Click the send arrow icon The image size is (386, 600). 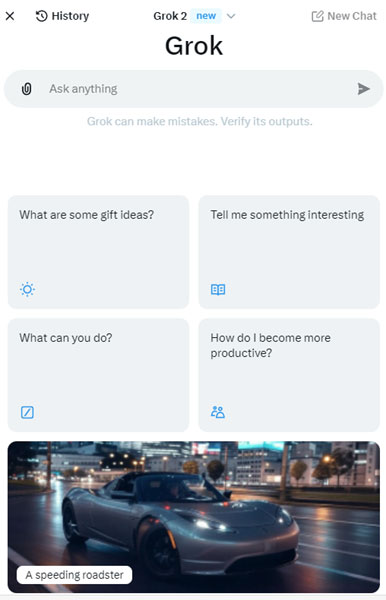tap(363, 89)
